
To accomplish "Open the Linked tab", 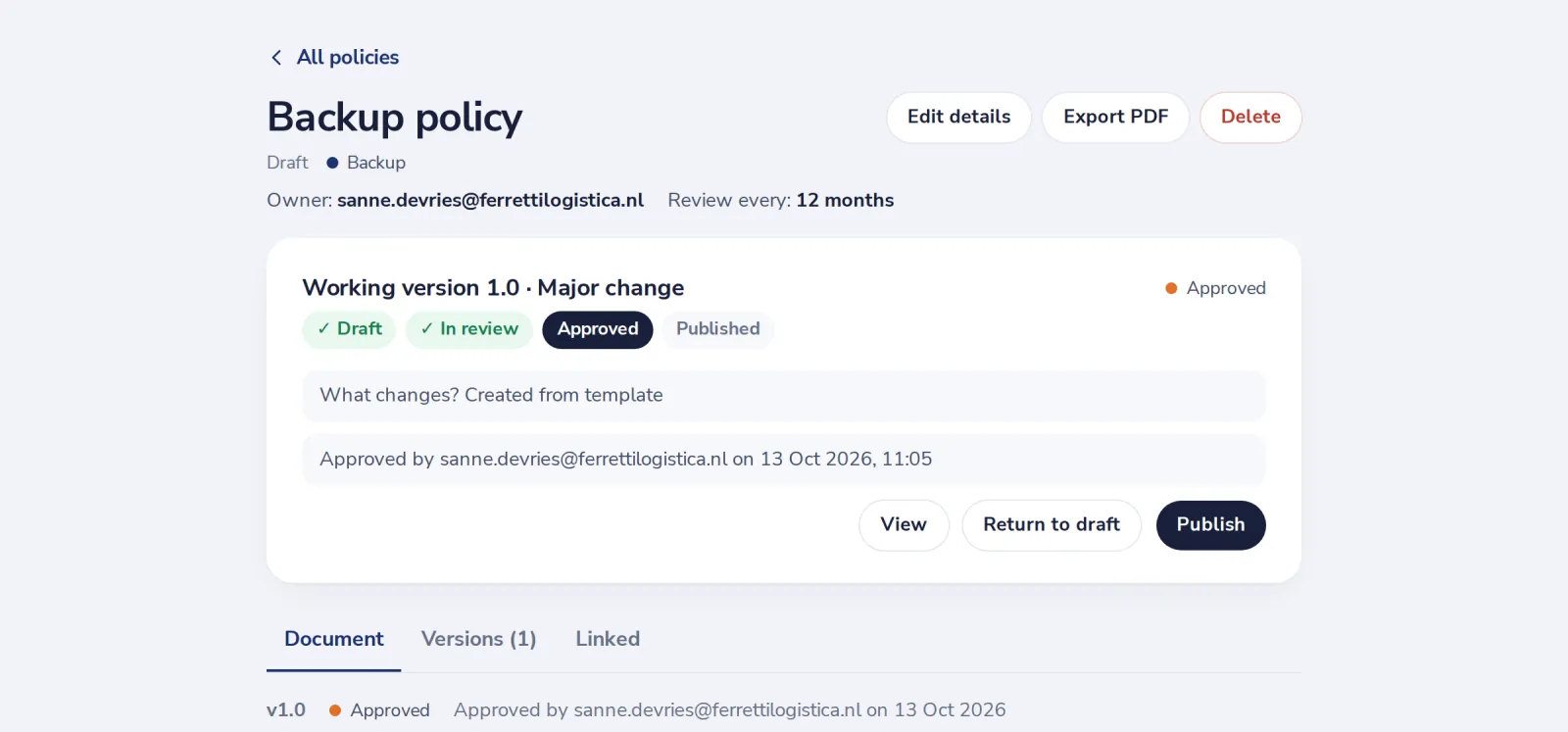I will click(x=608, y=639).
